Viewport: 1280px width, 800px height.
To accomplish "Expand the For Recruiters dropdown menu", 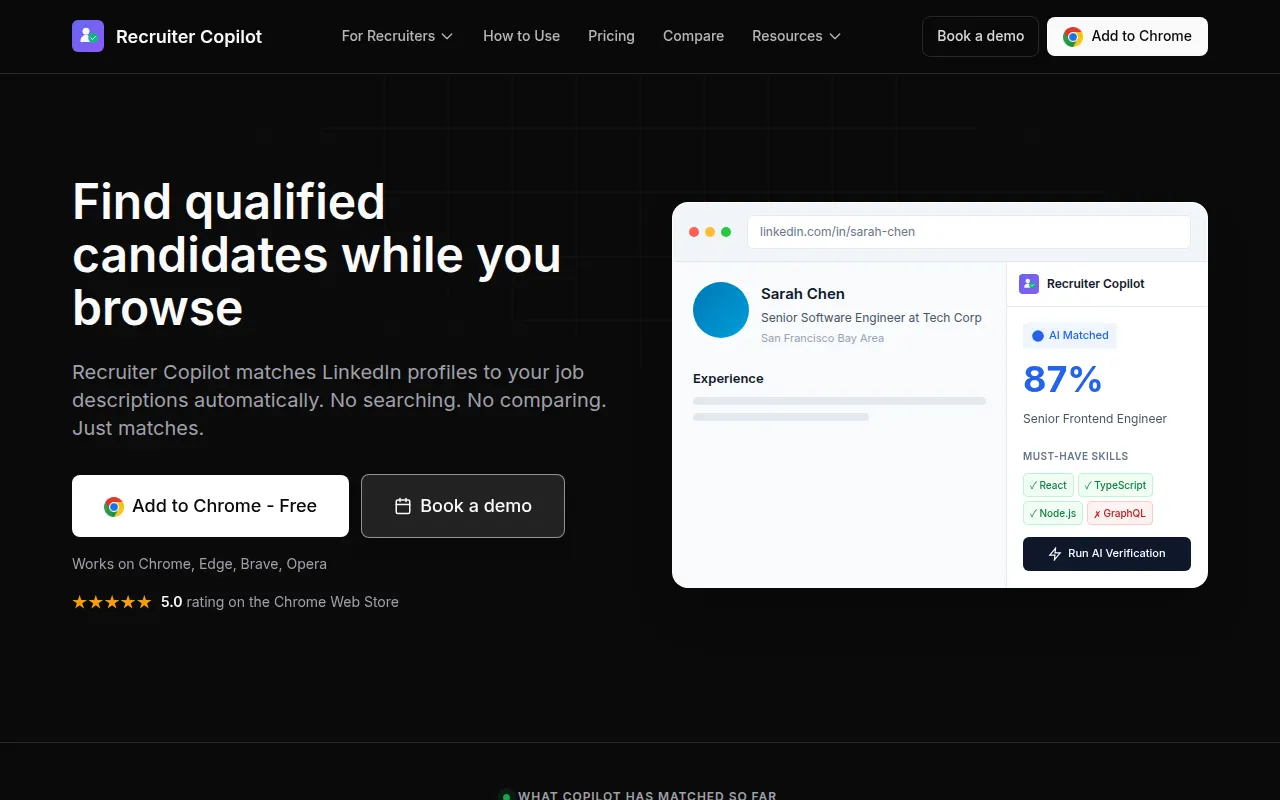I will tap(397, 36).
